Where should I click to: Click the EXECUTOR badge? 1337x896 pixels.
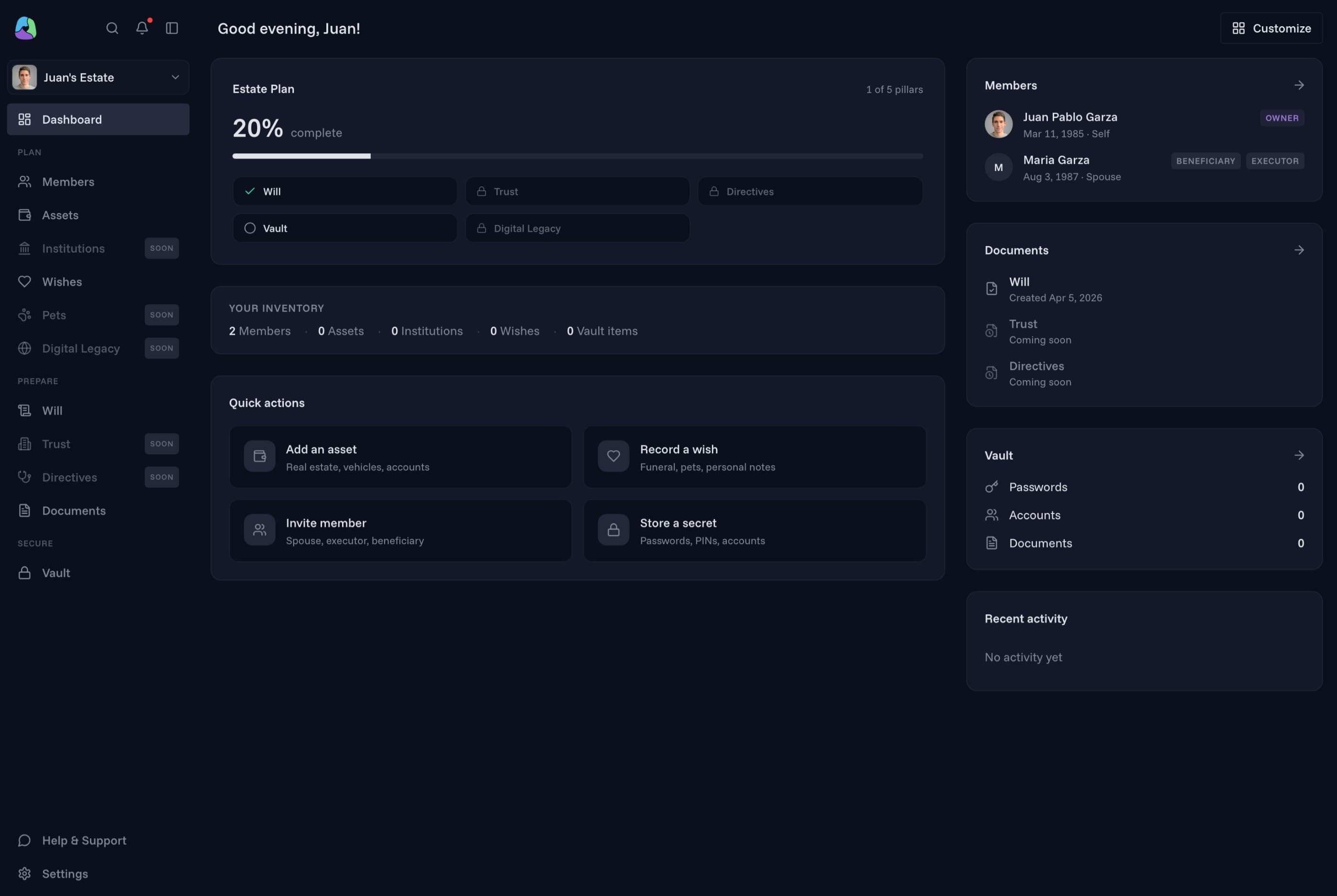[1275, 161]
